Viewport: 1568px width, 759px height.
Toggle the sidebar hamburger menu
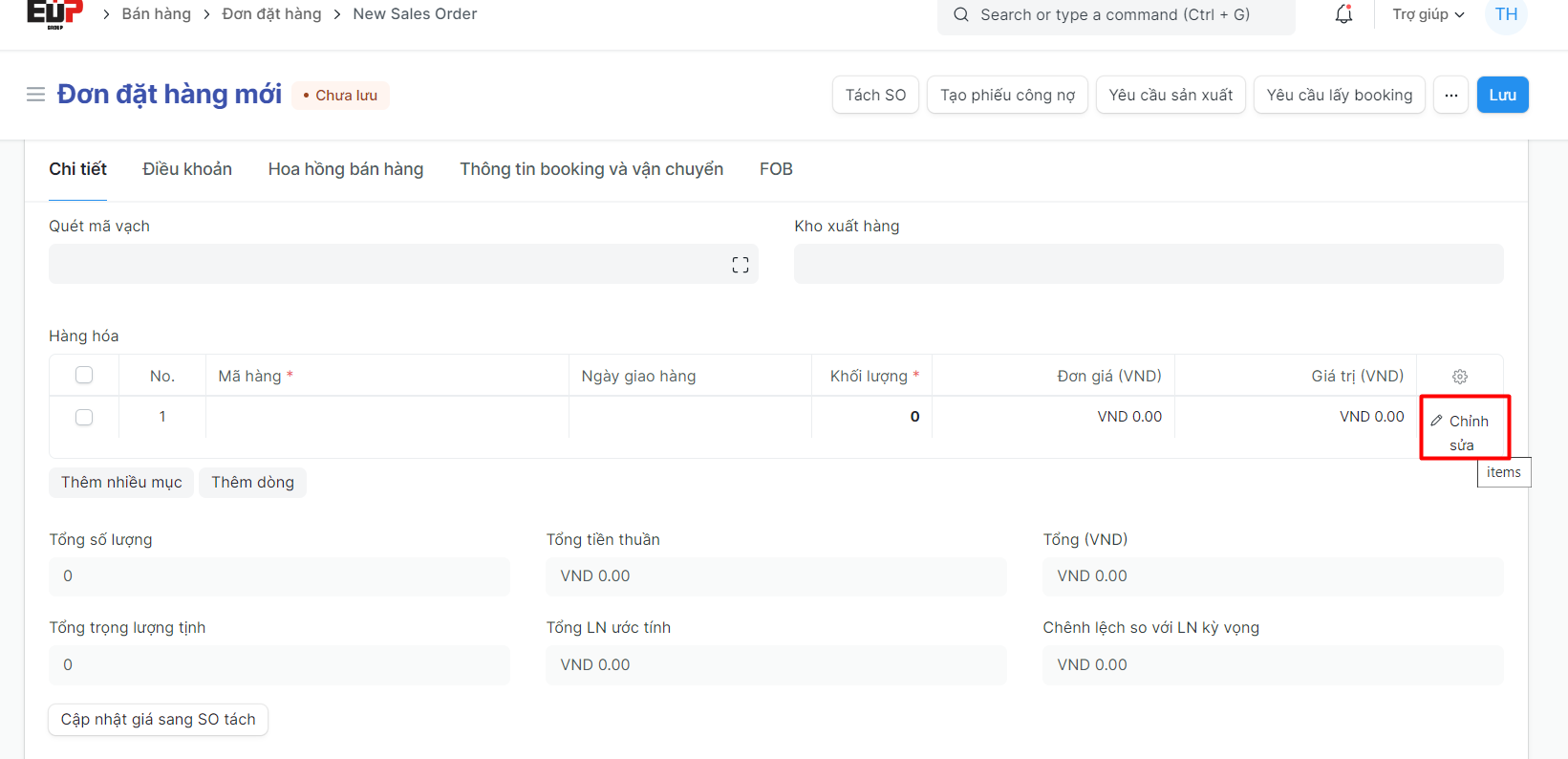[x=35, y=95]
